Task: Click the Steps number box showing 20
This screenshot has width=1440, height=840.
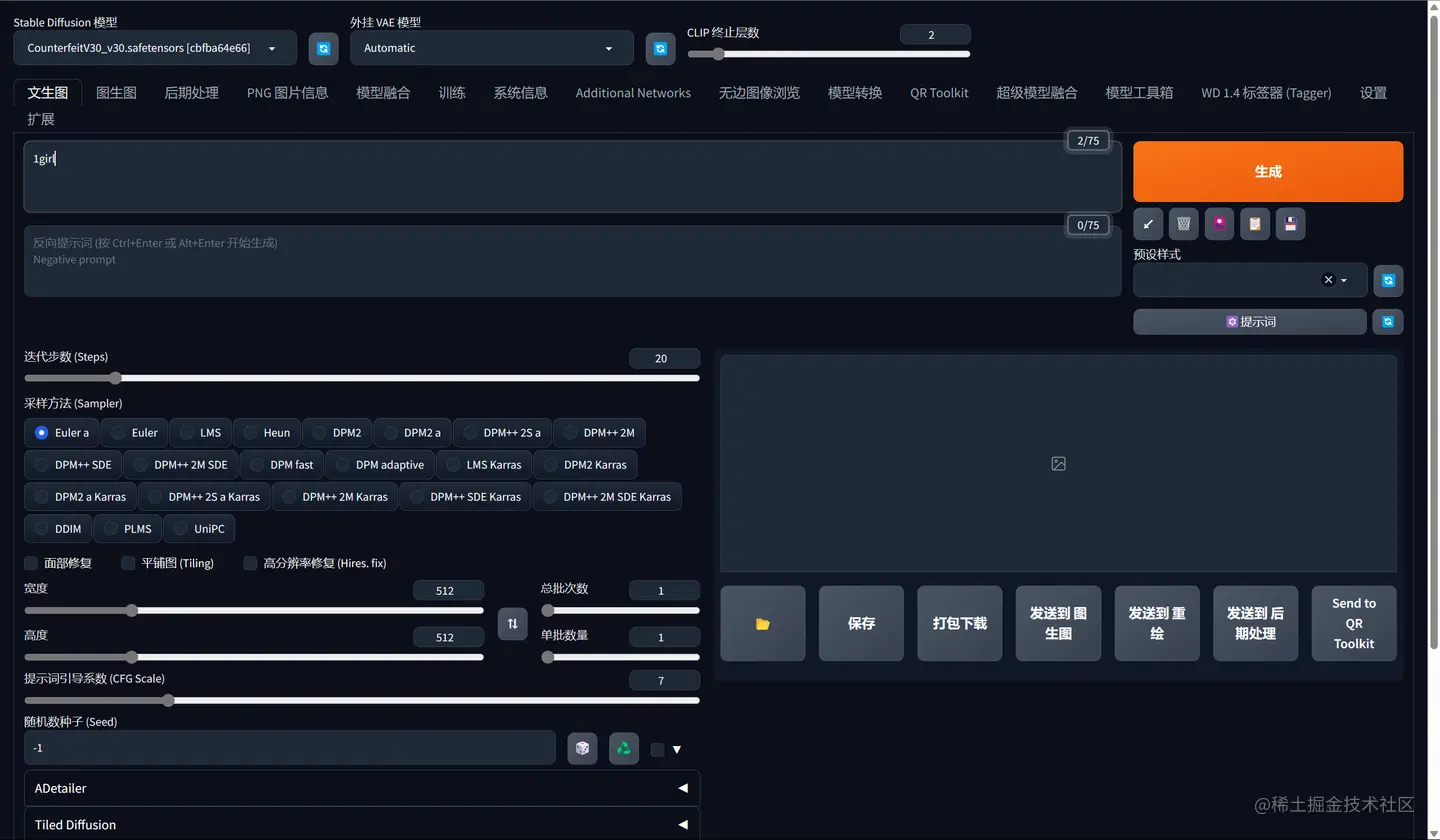Action: coord(664,358)
